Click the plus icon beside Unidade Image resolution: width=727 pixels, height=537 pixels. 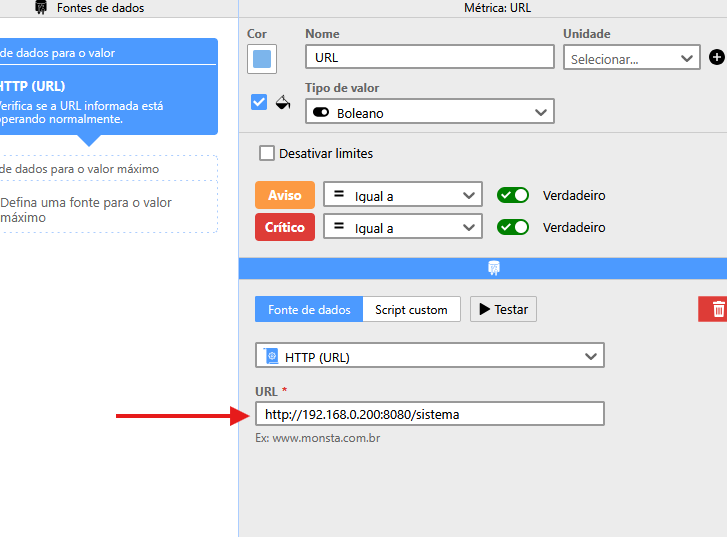pyautogui.click(x=716, y=58)
